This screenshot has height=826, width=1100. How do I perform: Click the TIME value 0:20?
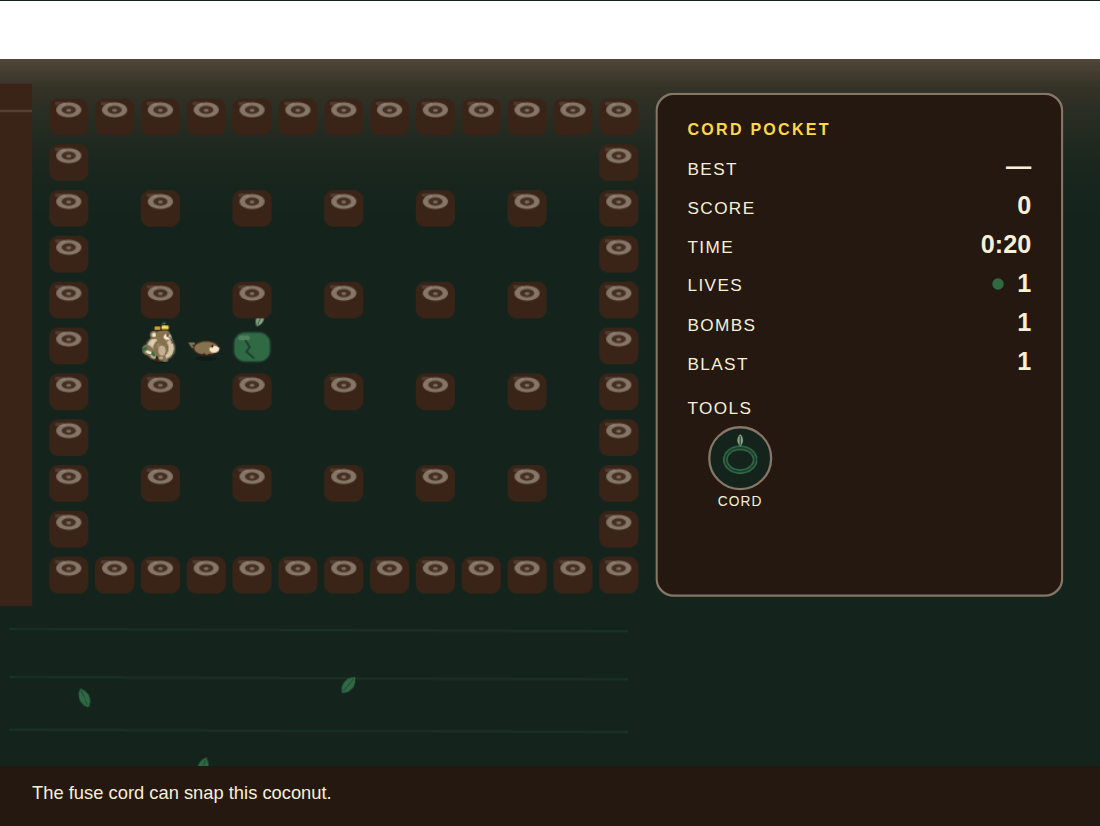[1006, 244]
